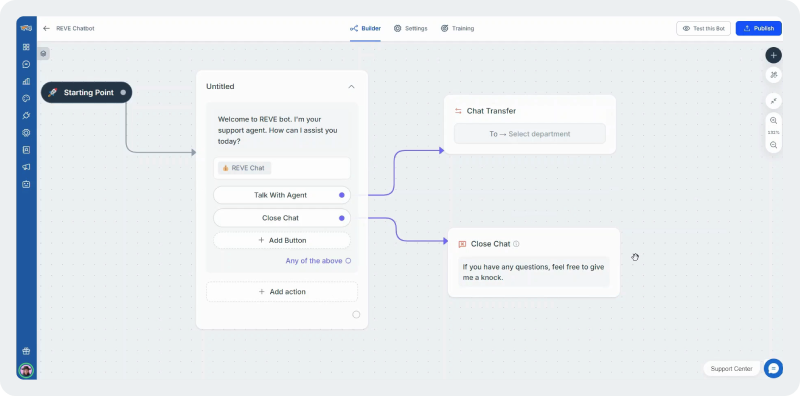Viewport: 800px width, 396px height.
Task: Click the Untitled card title
Action: point(220,87)
